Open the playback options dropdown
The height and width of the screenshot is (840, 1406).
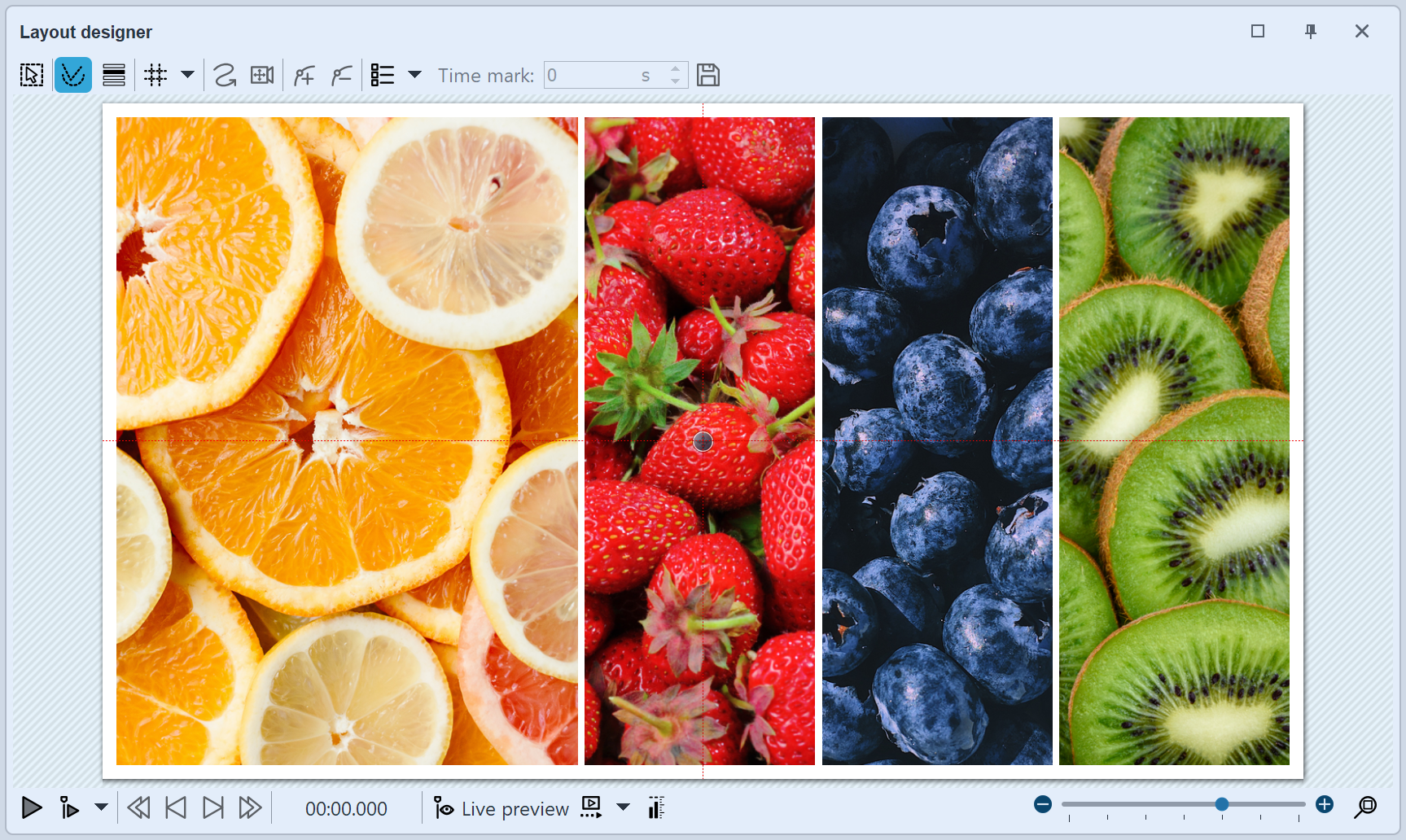click(x=101, y=808)
